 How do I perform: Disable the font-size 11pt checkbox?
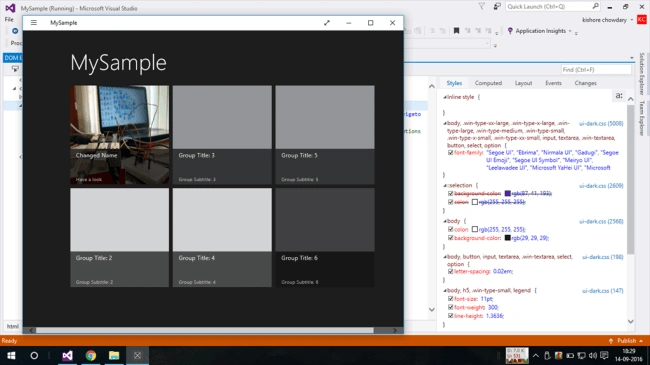click(451, 299)
